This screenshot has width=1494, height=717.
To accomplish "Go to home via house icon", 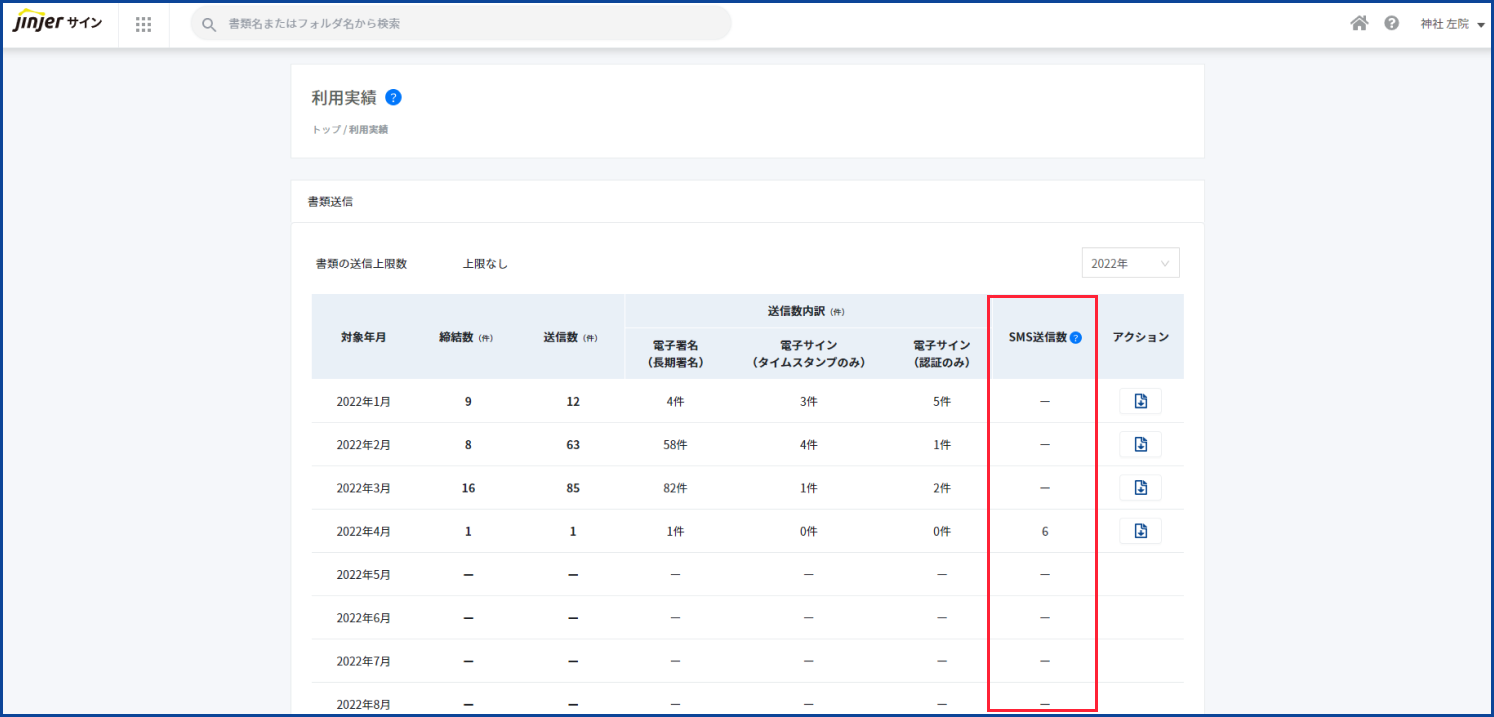I will (x=1359, y=23).
